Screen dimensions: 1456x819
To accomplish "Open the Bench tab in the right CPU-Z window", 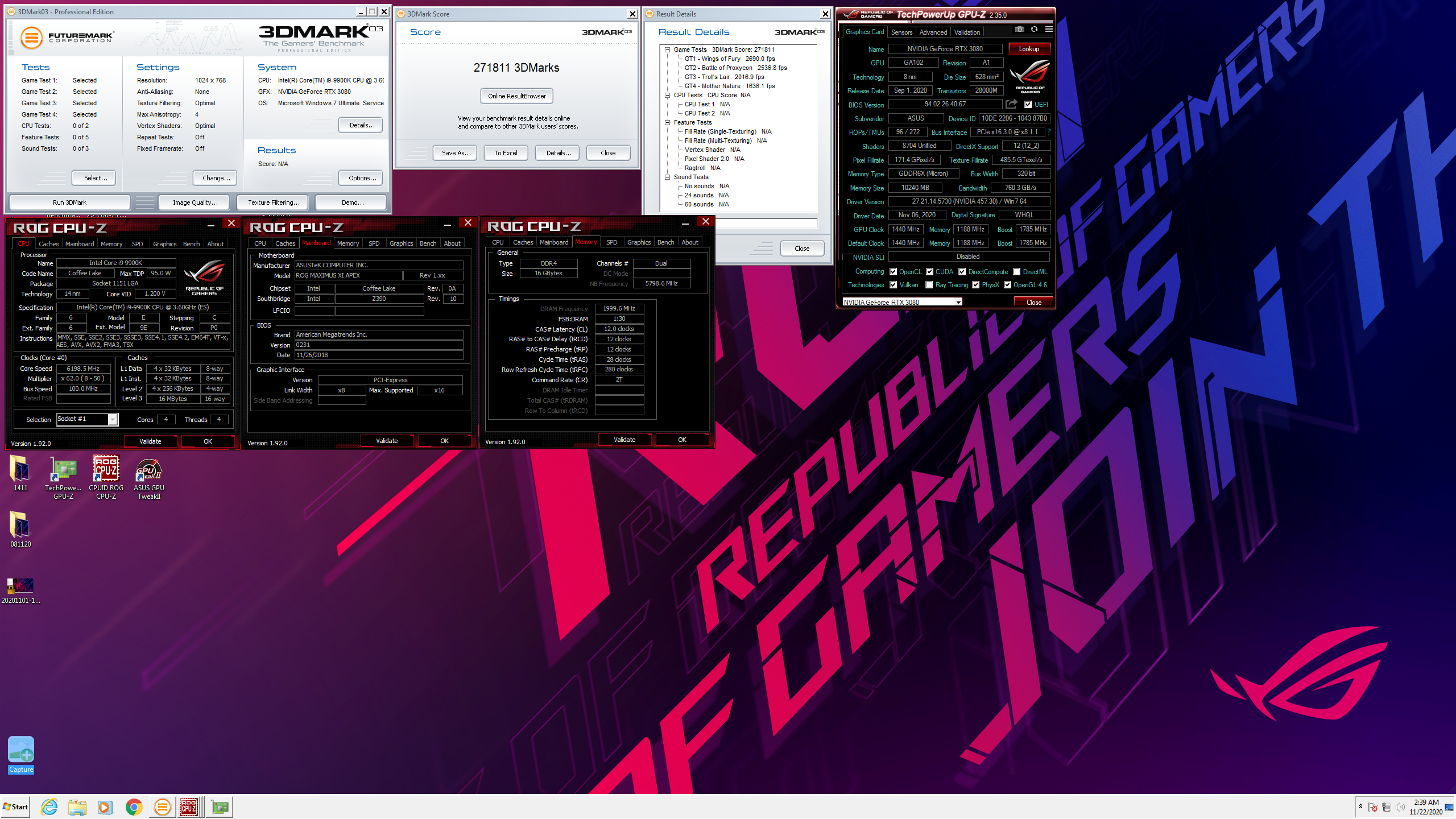I will pos(665,242).
